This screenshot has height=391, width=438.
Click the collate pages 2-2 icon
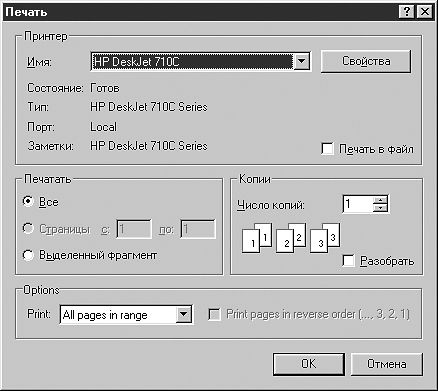[x=291, y=237]
